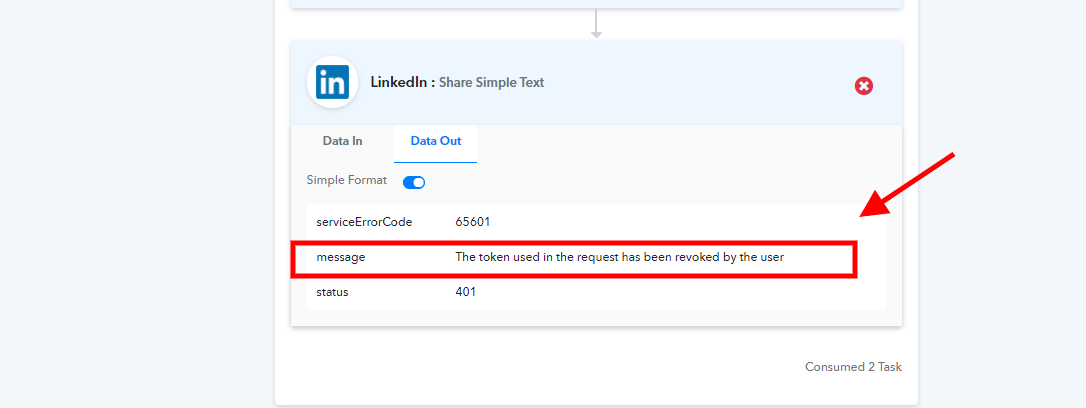This screenshot has height=408, width=1086.
Task: Collapse the LinkedIn step header bar
Action: pyautogui.click(x=596, y=82)
